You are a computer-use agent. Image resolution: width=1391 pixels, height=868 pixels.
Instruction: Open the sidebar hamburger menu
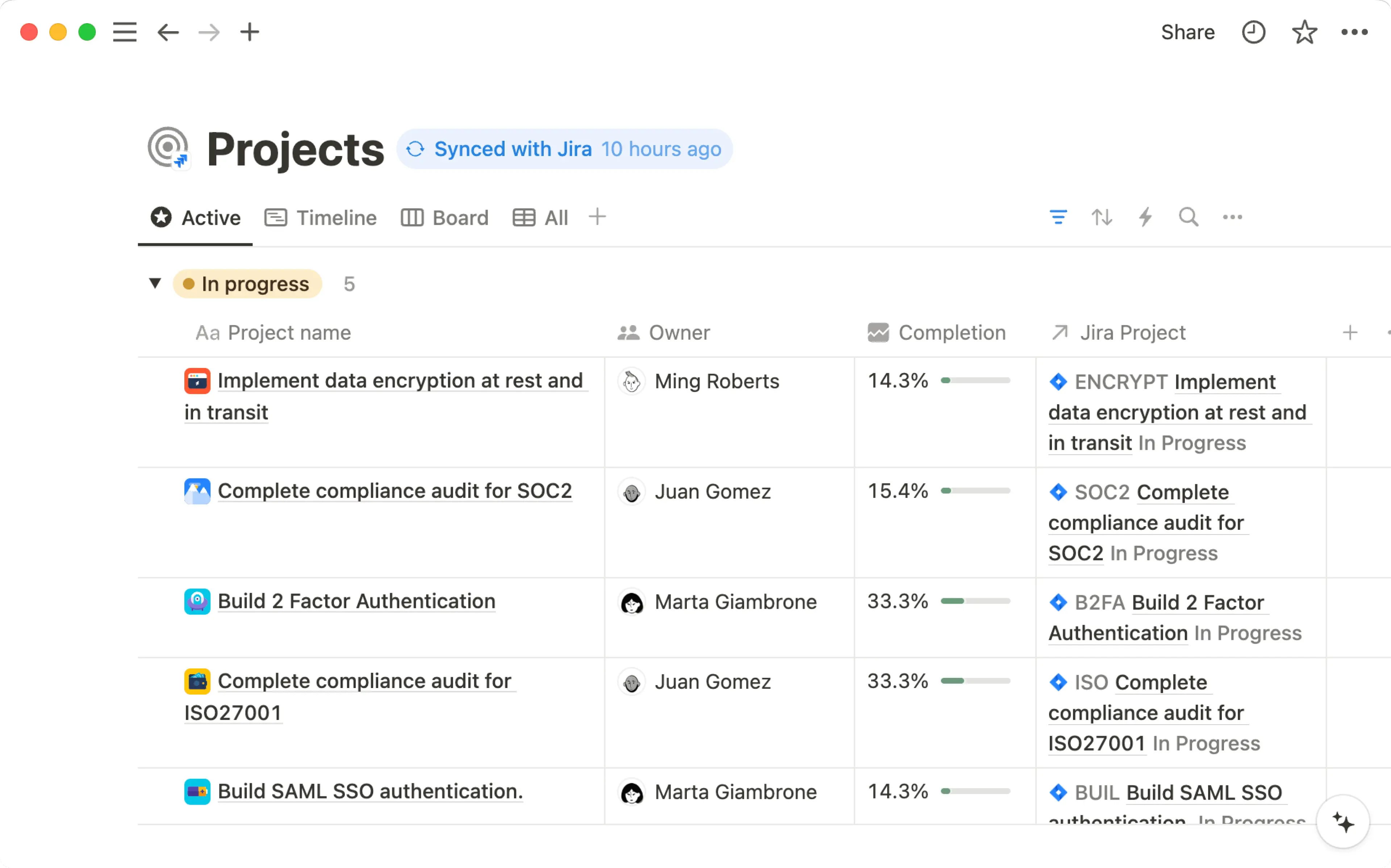125,32
